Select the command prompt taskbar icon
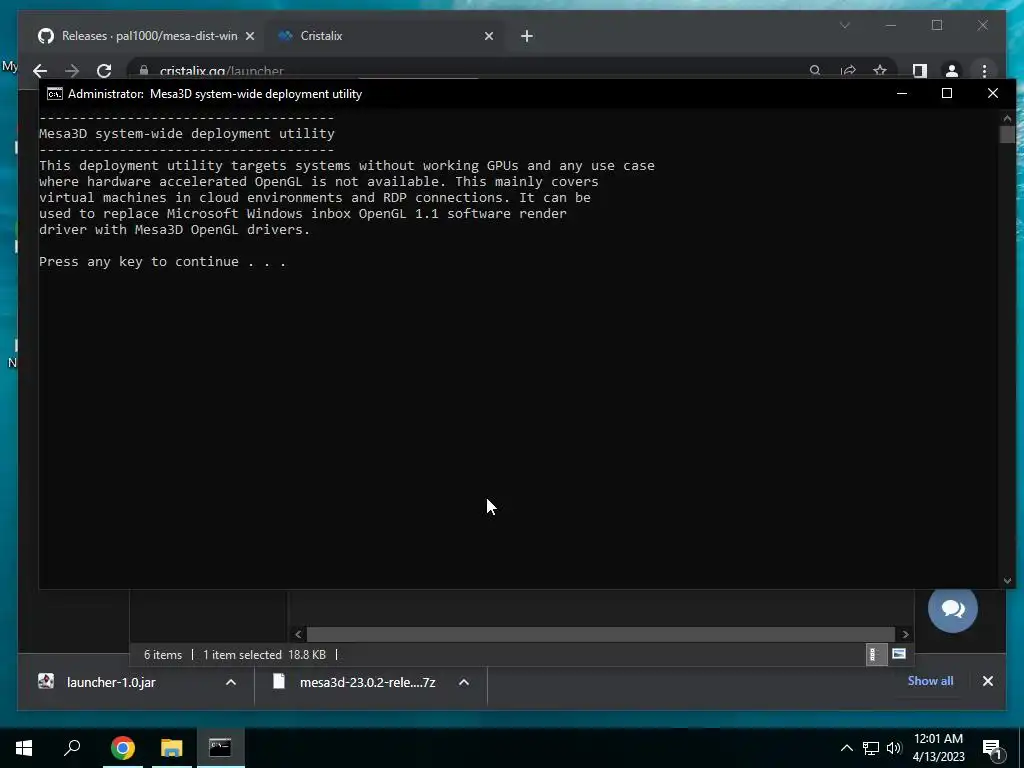Screen dimensions: 1024x768 220,748
